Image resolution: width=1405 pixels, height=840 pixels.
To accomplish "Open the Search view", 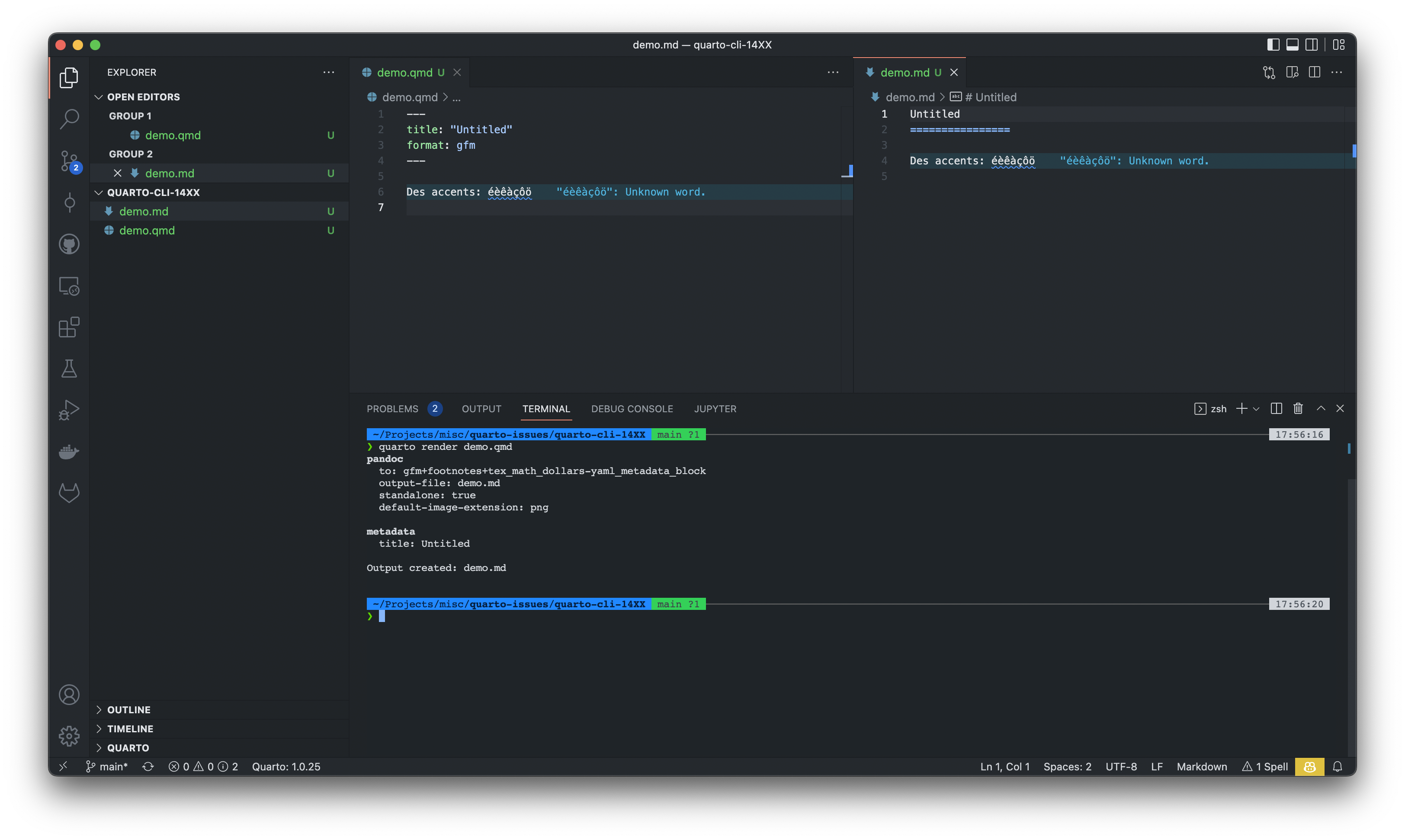I will point(68,119).
